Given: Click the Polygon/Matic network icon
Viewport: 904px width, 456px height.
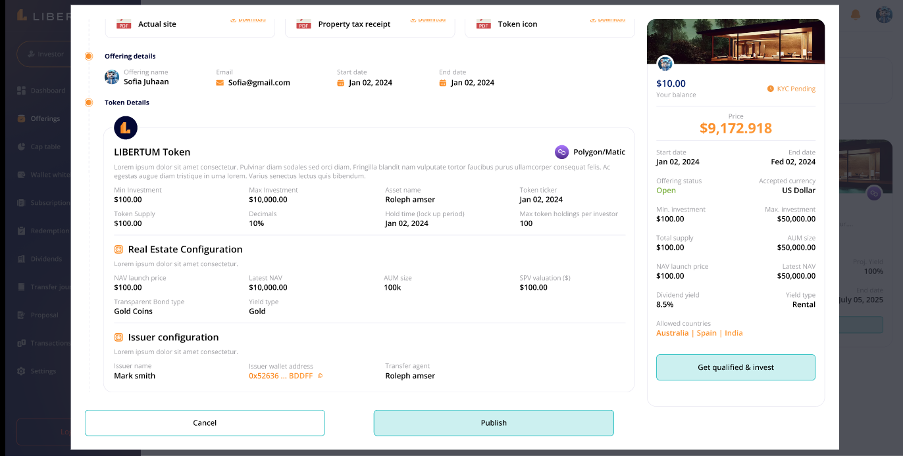Looking at the screenshot, I should coord(562,152).
